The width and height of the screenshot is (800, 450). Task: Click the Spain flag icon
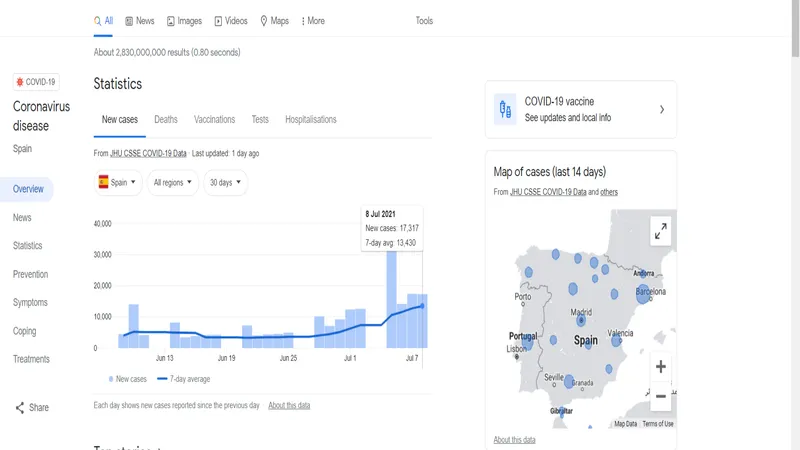click(x=104, y=182)
